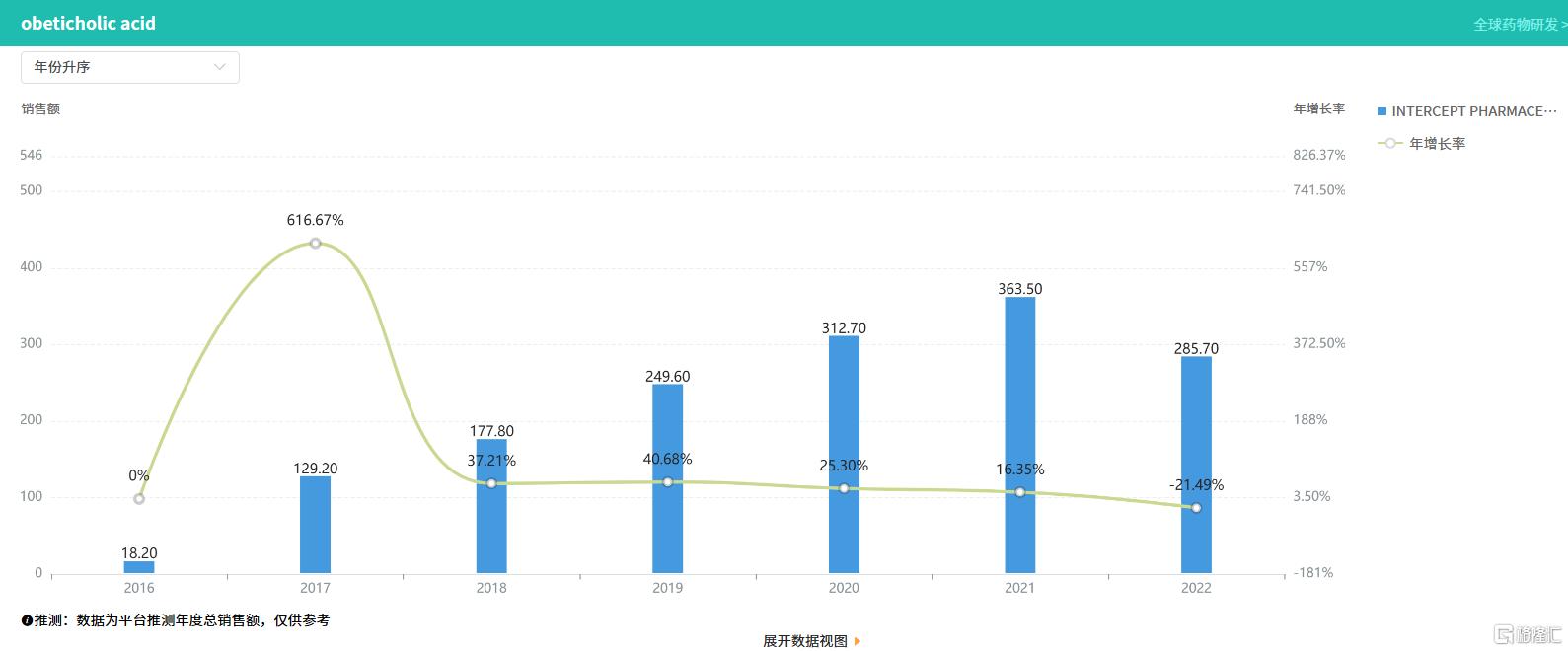This screenshot has height=651, width=1568.
Task: Click the 40.68% growth point marker
Action: (667, 482)
